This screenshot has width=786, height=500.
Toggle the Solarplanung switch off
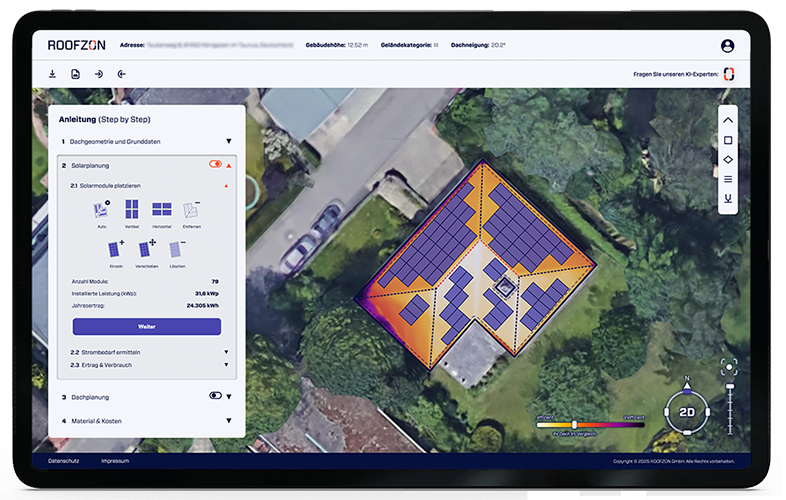215,164
